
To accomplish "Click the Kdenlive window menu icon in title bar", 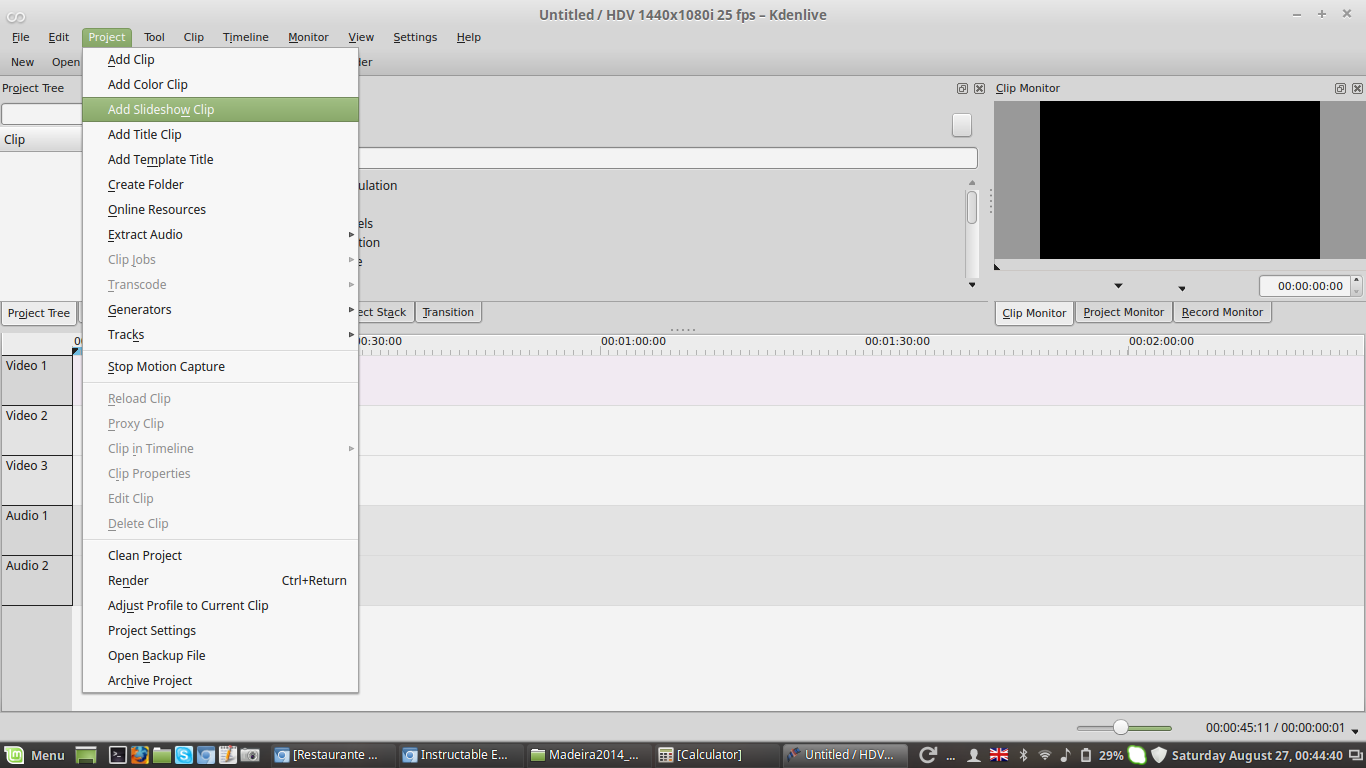I will (15, 15).
